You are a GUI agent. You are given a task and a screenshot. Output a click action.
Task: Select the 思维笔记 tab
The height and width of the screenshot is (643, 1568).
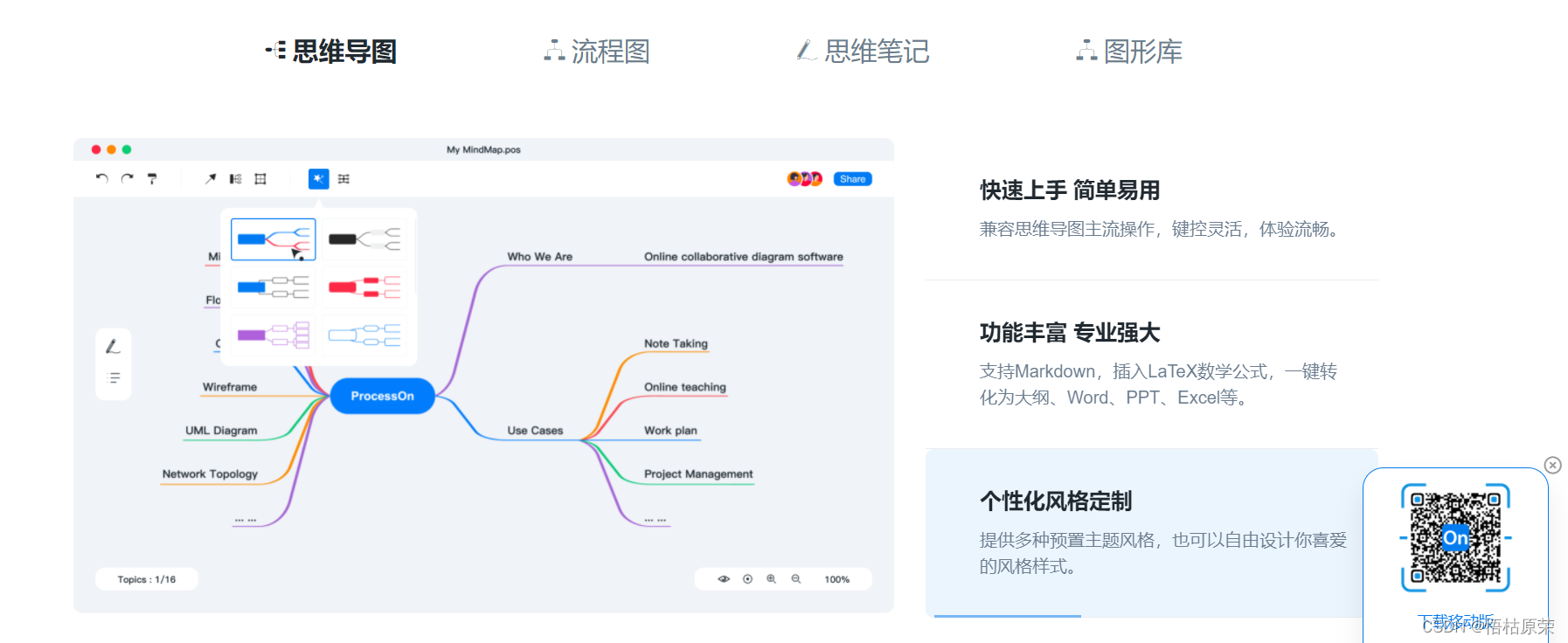tap(863, 52)
